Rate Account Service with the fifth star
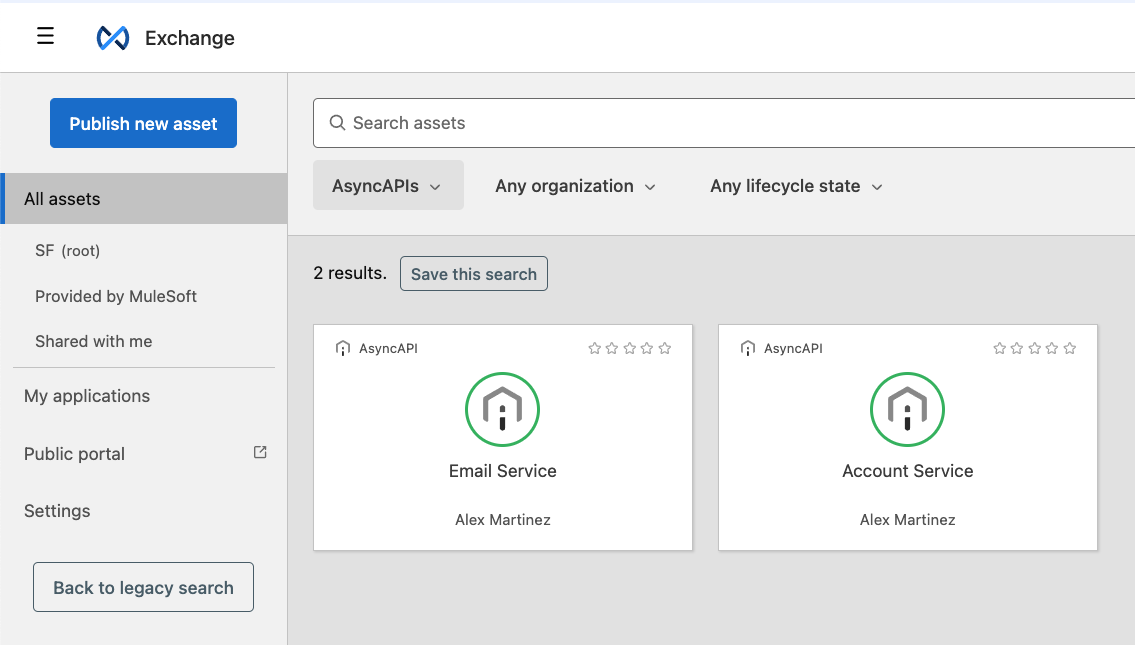This screenshot has width=1135, height=645. point(1070,348)
